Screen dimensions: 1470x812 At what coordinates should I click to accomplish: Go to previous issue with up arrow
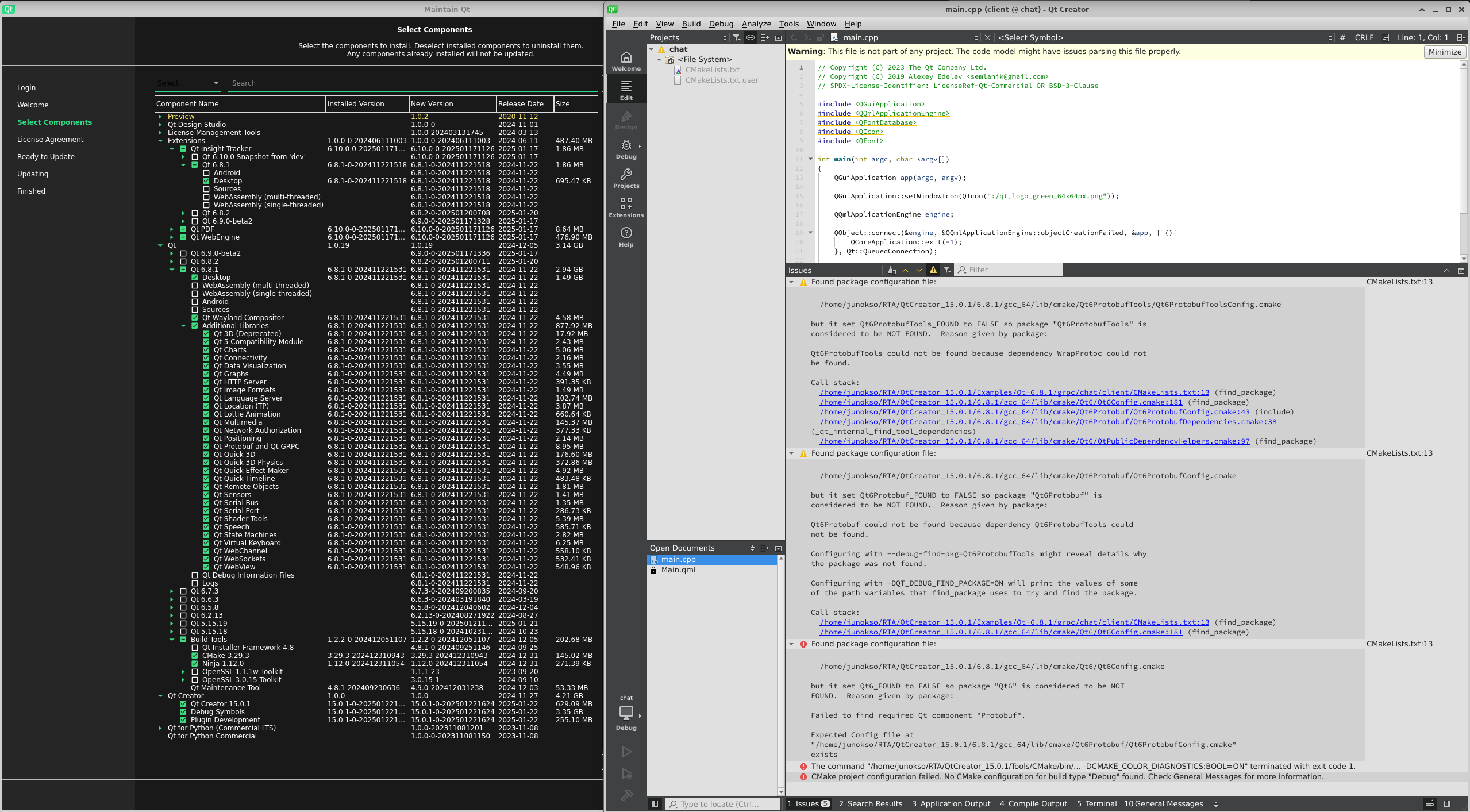click(905, 270)
